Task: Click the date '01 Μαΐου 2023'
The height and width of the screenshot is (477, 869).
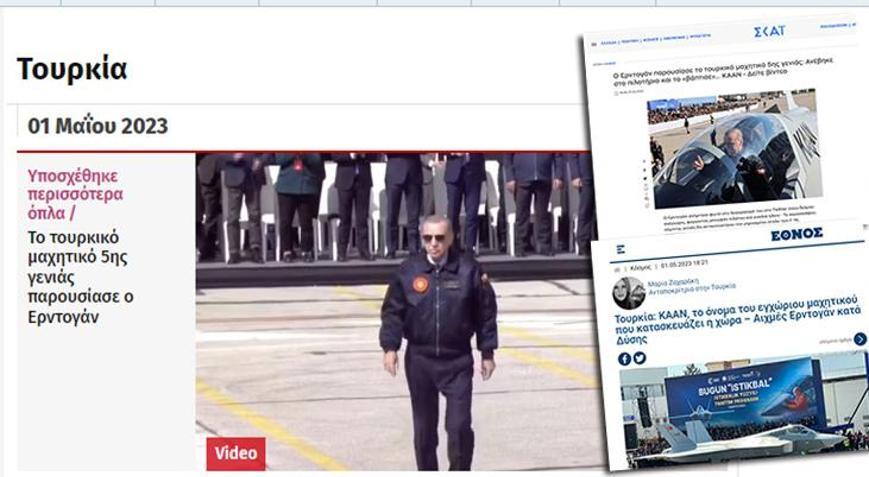Action: coord(98,126)
